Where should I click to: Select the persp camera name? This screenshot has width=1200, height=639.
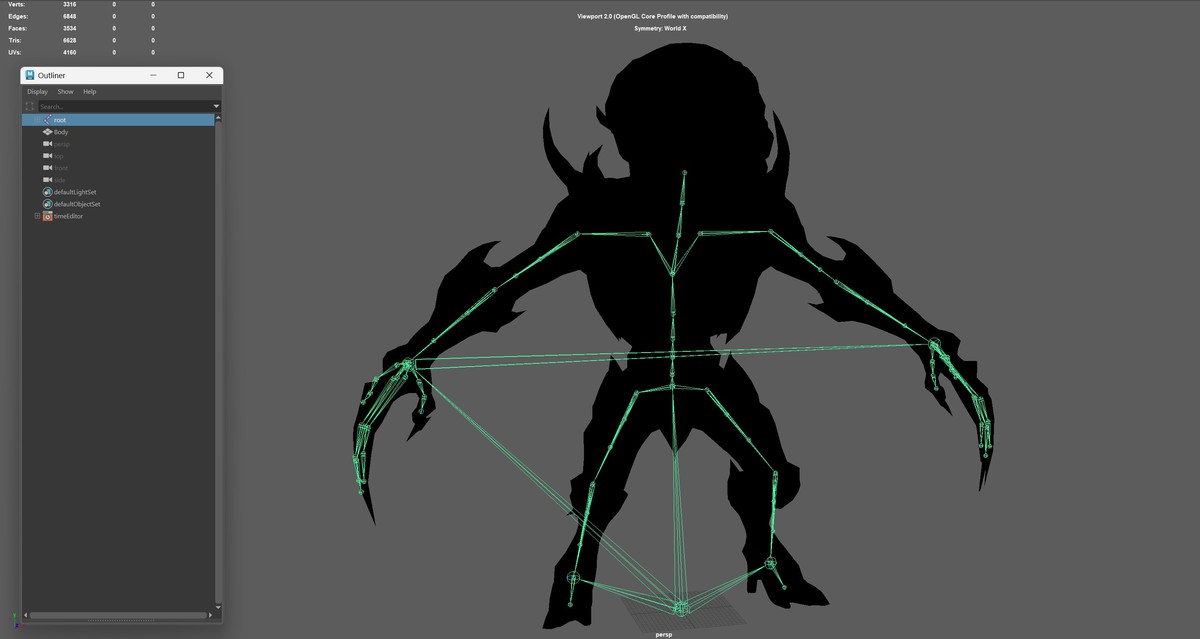coord(62,144)
